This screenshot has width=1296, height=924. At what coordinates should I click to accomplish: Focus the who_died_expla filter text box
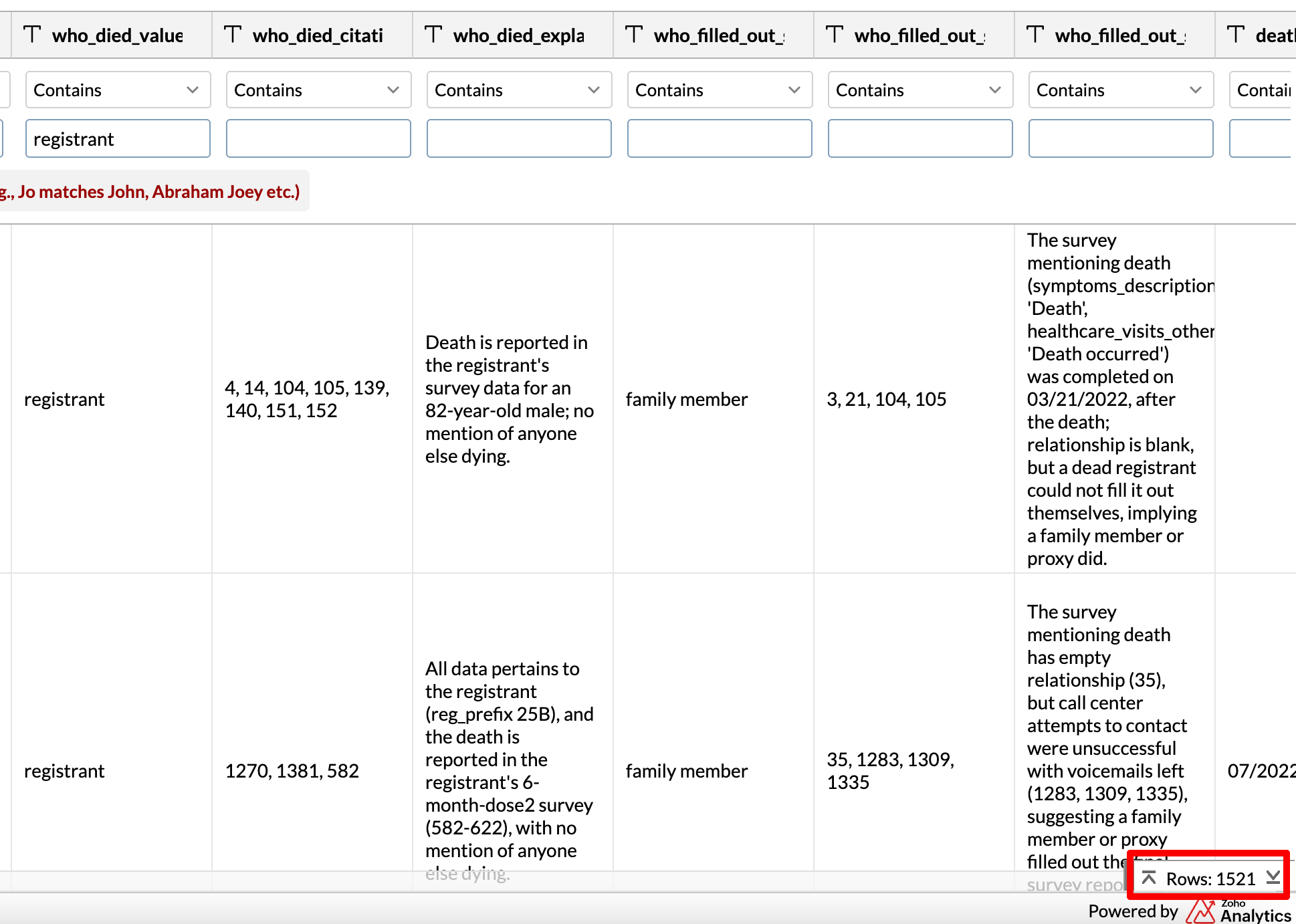click(x=519, y=139)
